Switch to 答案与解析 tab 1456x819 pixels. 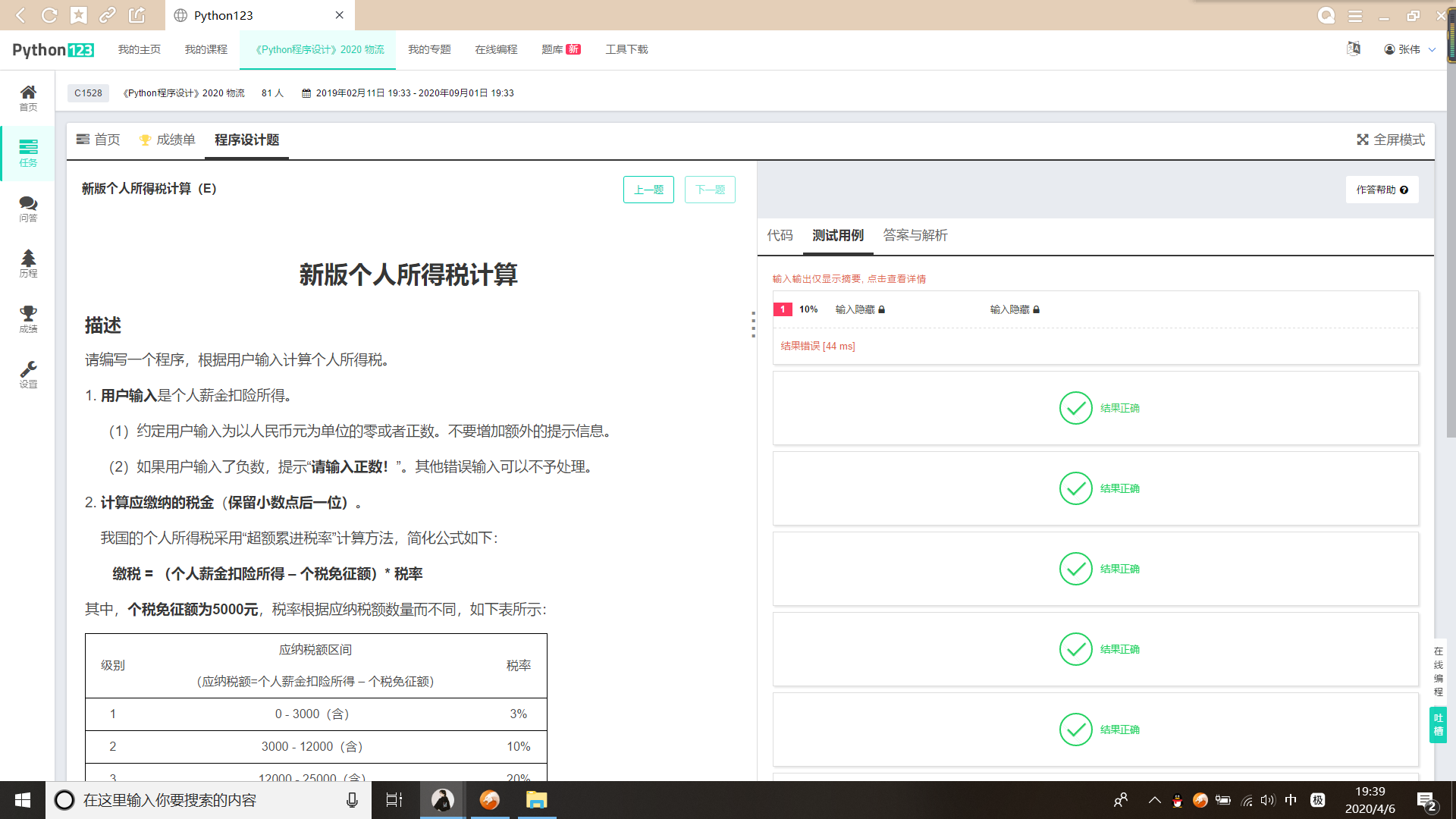(915, 235)
